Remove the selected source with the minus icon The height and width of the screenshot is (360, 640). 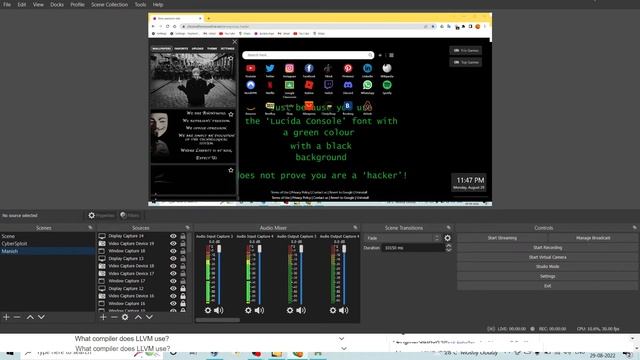tap(114, 317)
